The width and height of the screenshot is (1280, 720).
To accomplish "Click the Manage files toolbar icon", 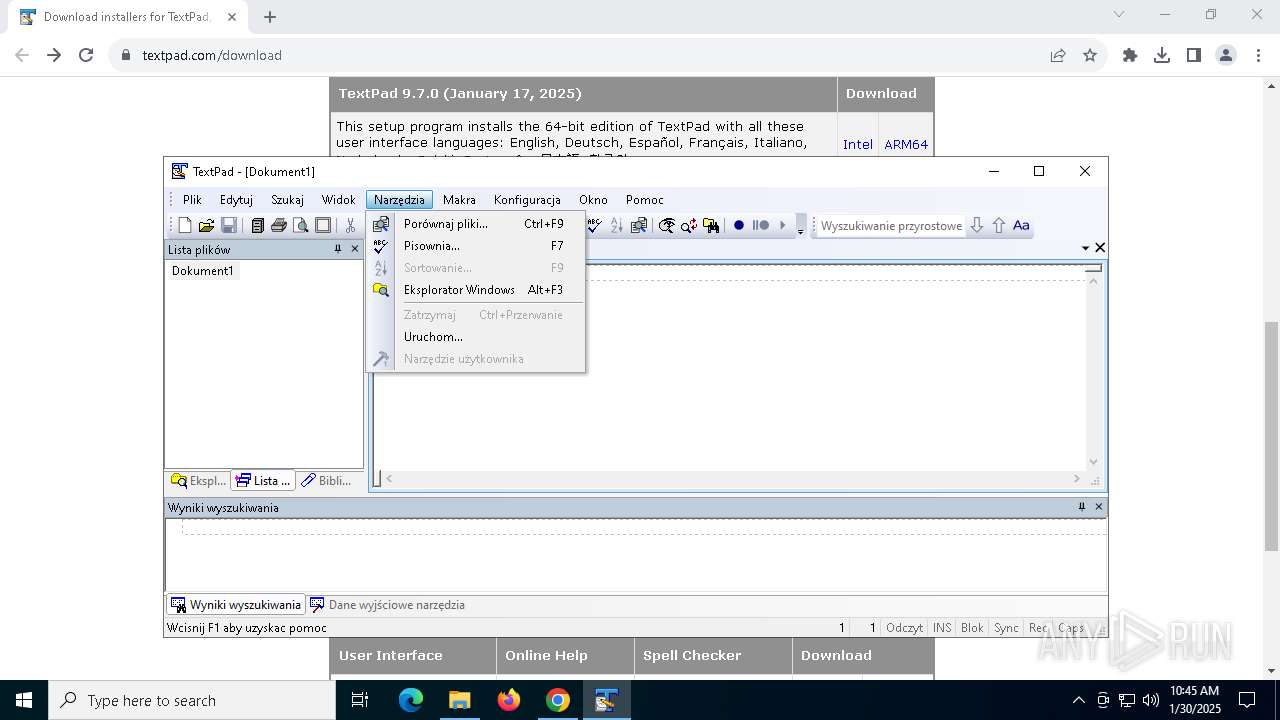I will click(257, 226).
